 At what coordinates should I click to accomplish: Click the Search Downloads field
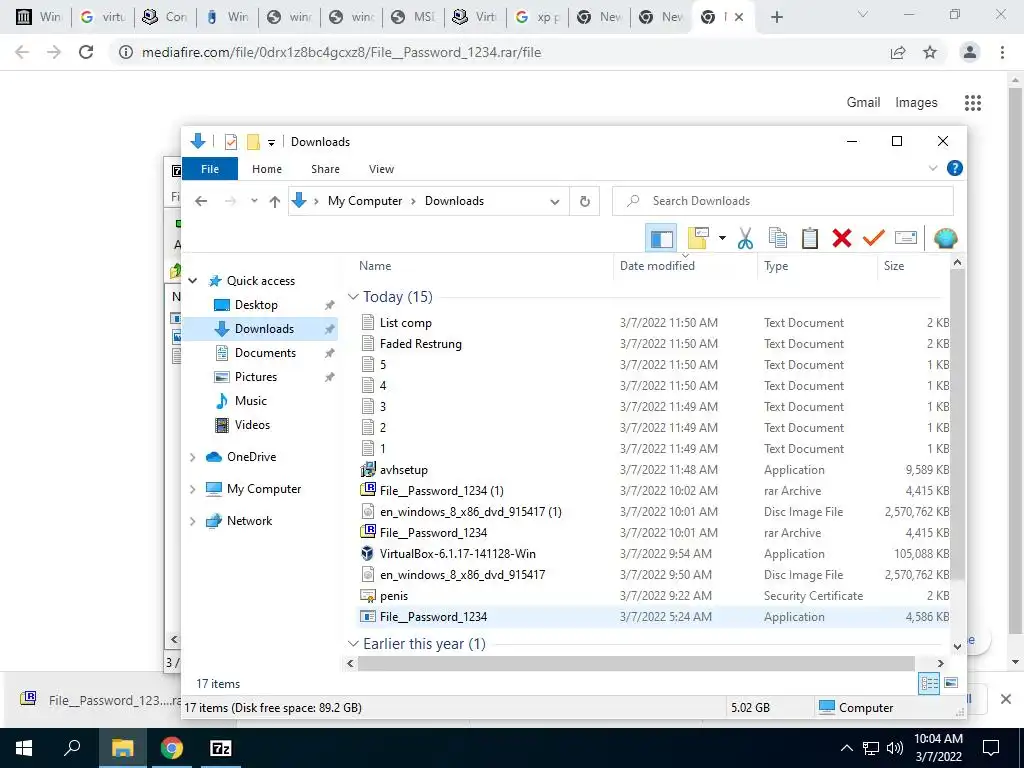[x=782, y=201]
